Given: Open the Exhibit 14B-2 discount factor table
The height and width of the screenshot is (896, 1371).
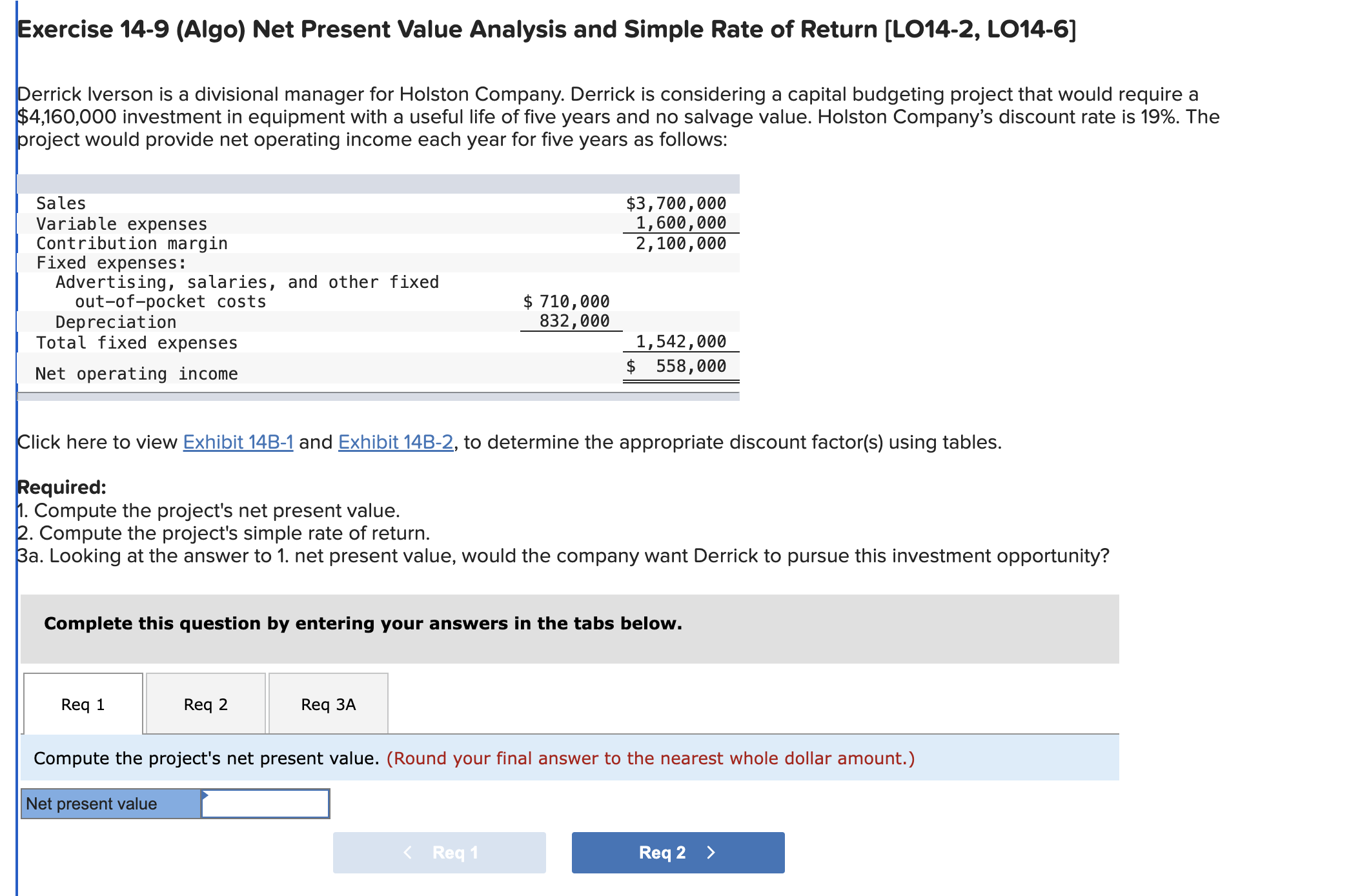Looking at the screenshot, I should pos(395,442).
